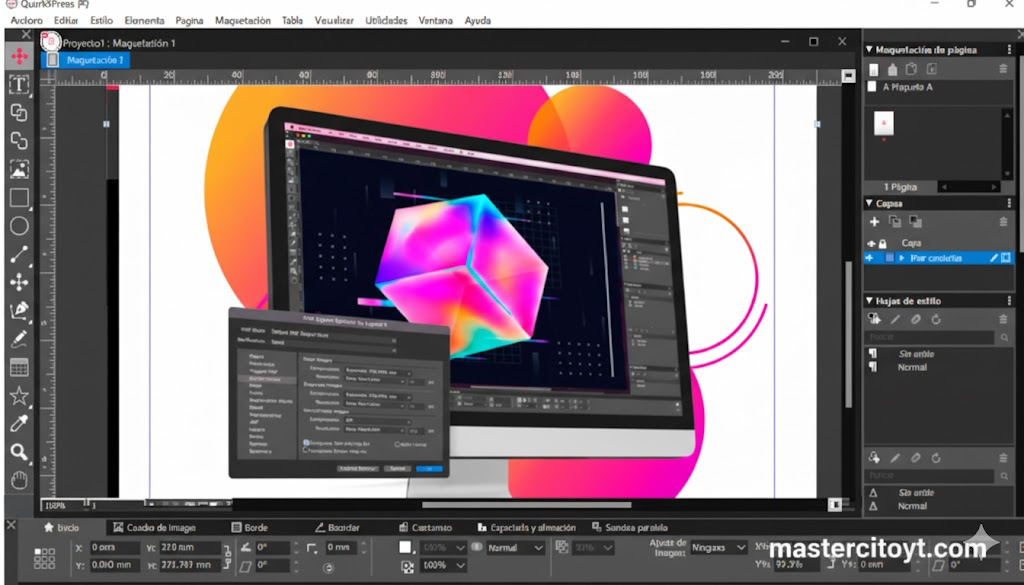This screenshot has width=1024, height=585.
Task: Toggle the lock on Capa layer
Action: (883, 243)
